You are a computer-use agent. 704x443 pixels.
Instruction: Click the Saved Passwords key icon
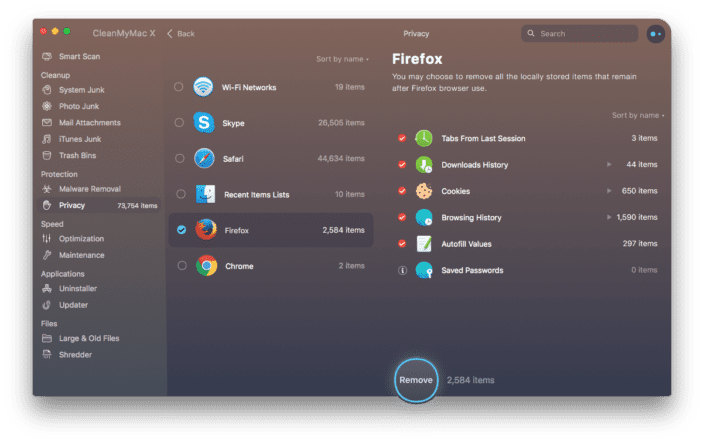click(424, 270)
